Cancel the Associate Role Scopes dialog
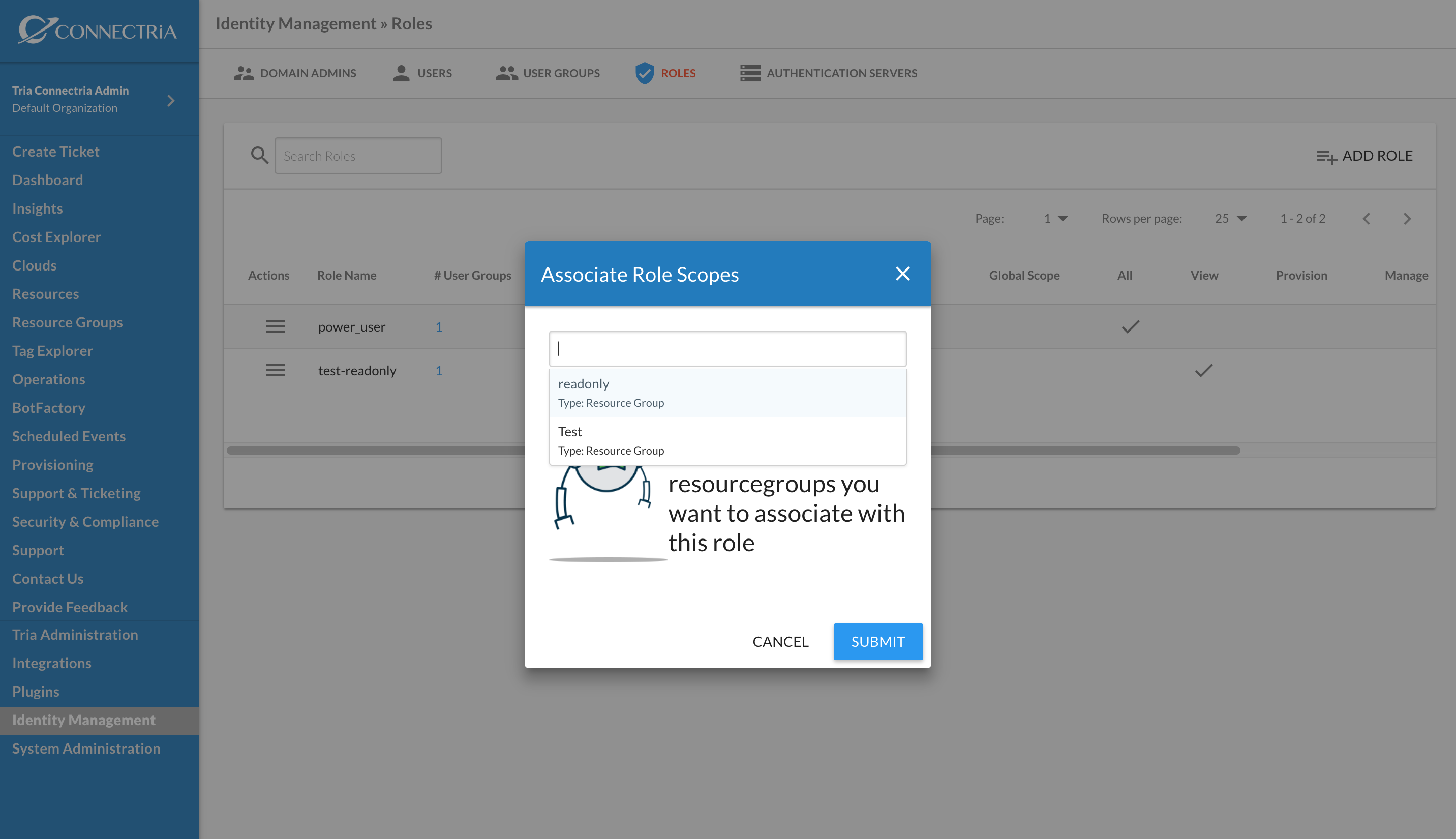Screen dimensions: 1456x839 [780, 641]
